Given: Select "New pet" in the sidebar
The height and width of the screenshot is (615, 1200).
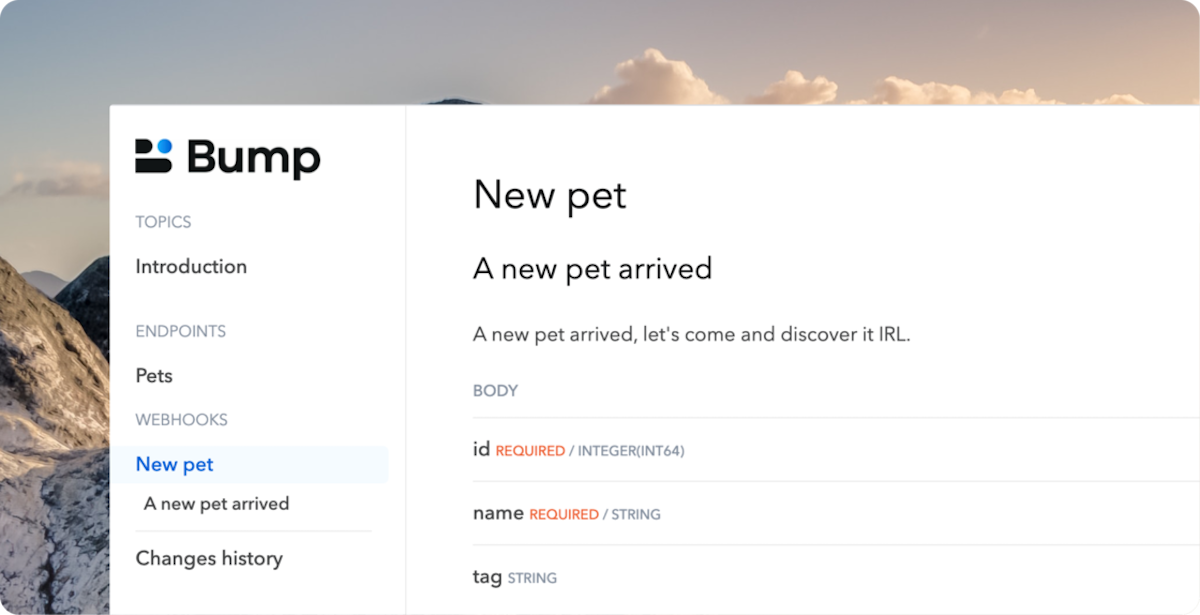Looking at the screenshot, I should (x=174, y=464).
